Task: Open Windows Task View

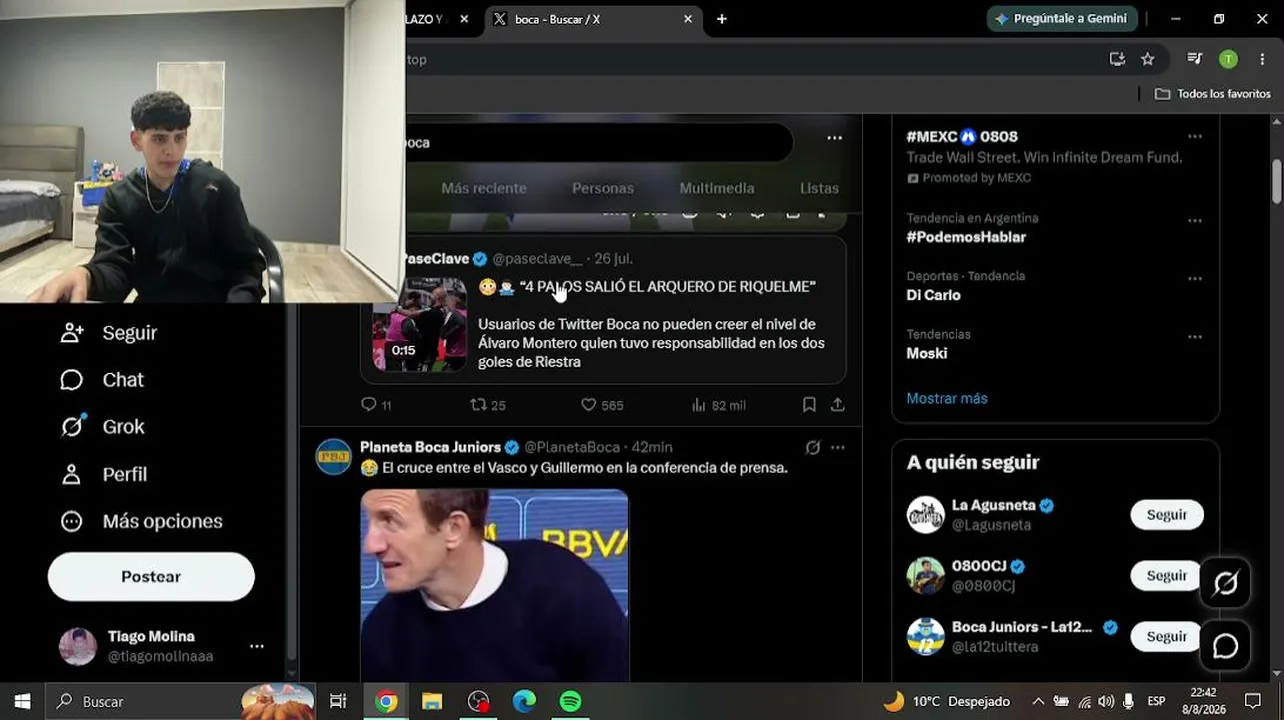Action: pyautogui.click(x=338, y=701)
